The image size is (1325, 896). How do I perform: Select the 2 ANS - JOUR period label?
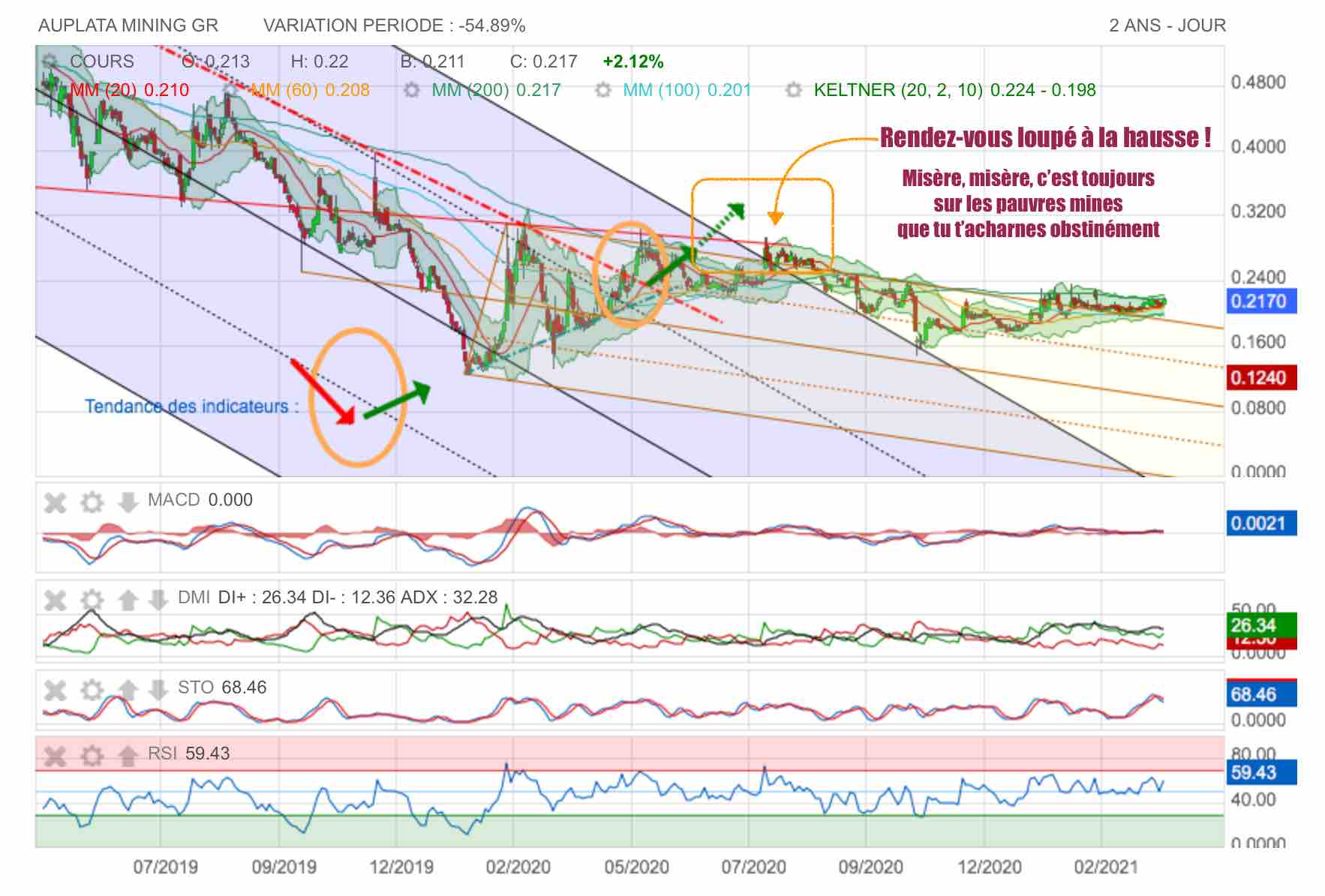coord(1167,26)
